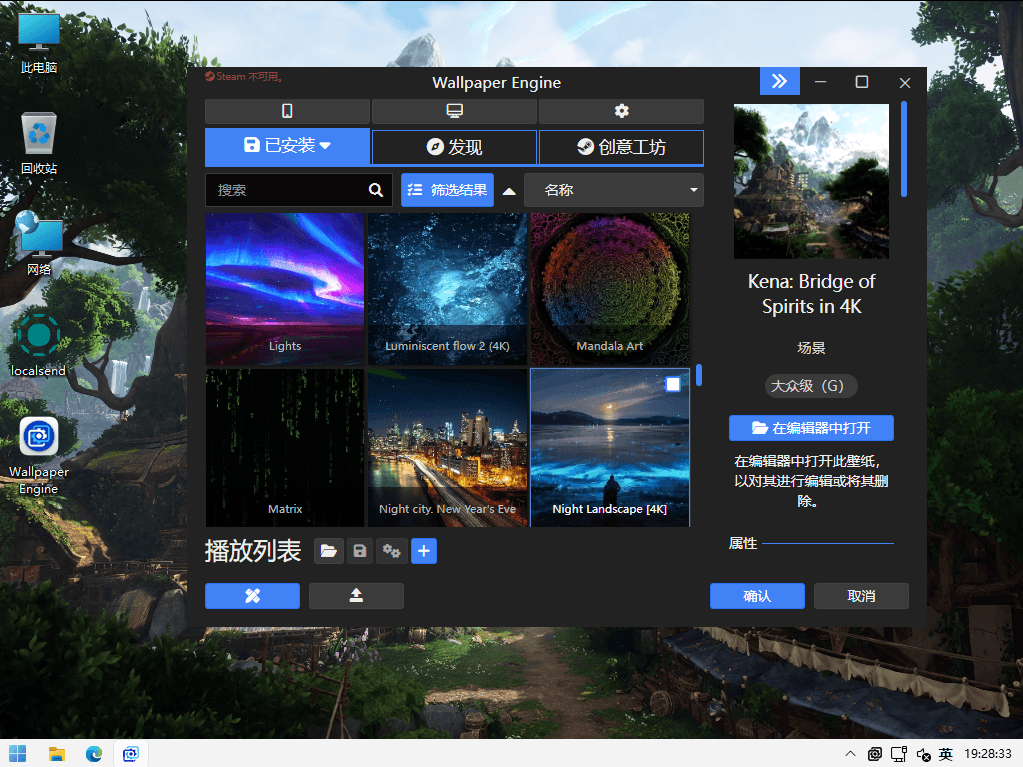Click the monitor display icon tab
1023x767 pixels.
(x=454, y=111)
